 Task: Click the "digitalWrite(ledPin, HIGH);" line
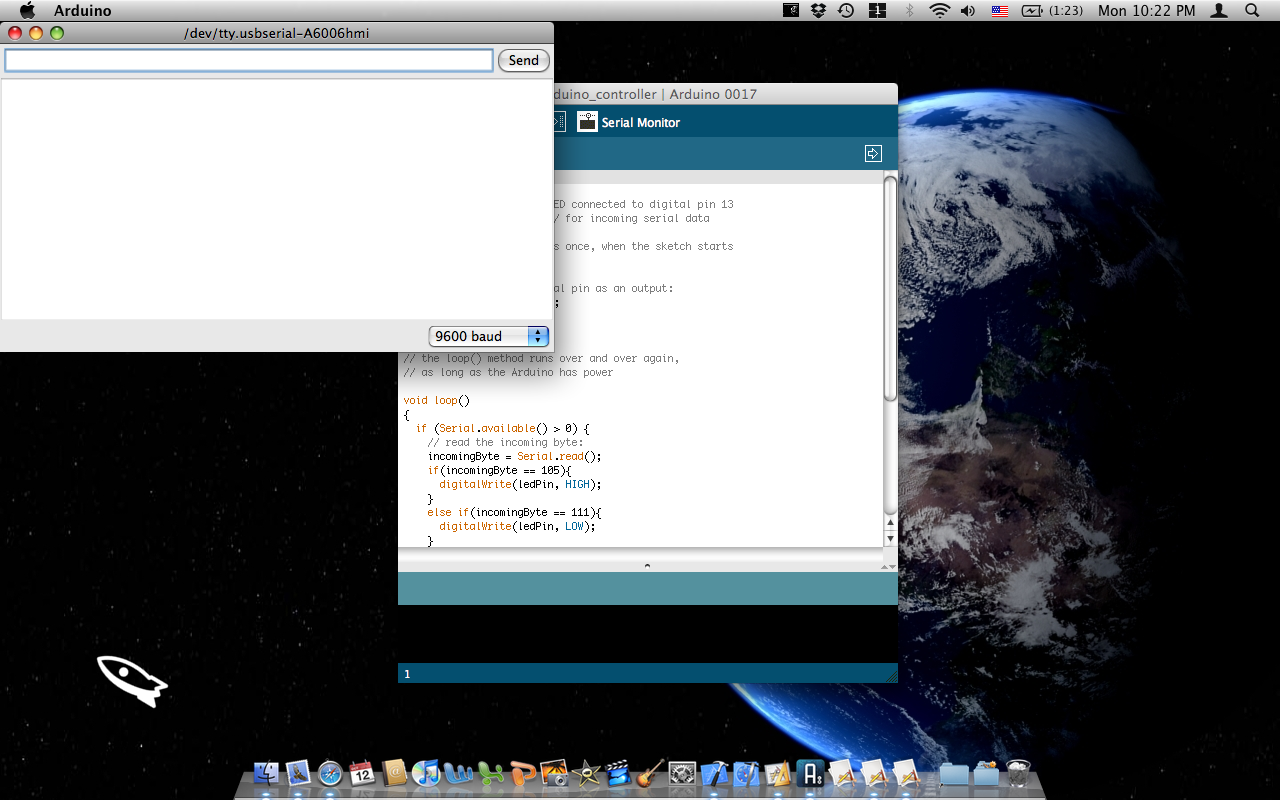pyautogui.click(x=521, y=484)
